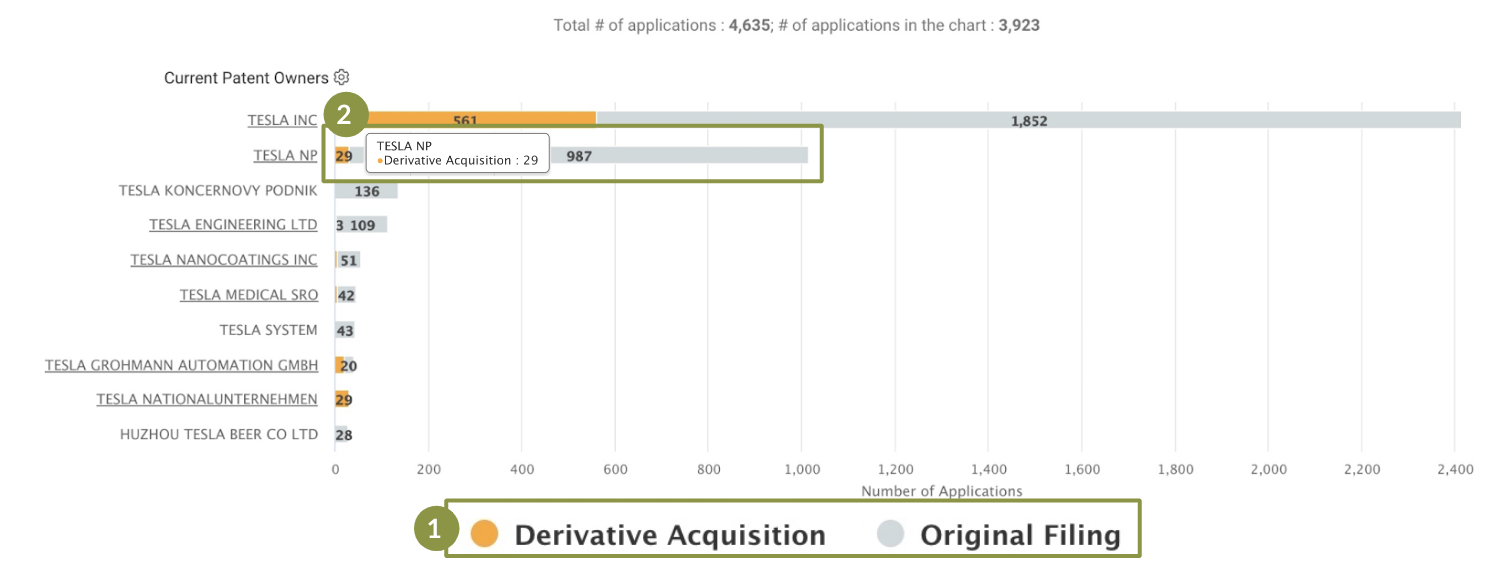Open the TESLA NANOCOATINGS INC link
1498x576 pixels.
tap(224, 260)
